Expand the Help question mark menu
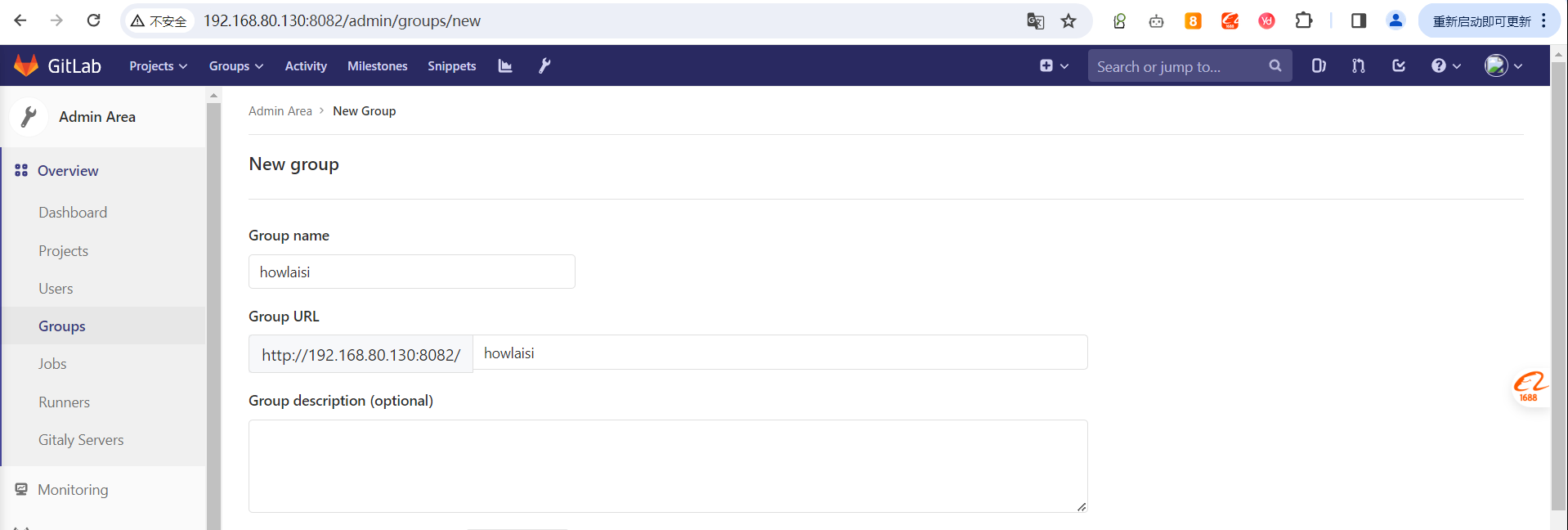Viewport: 1568px width, 530px height. click(x=1445, y=66)
